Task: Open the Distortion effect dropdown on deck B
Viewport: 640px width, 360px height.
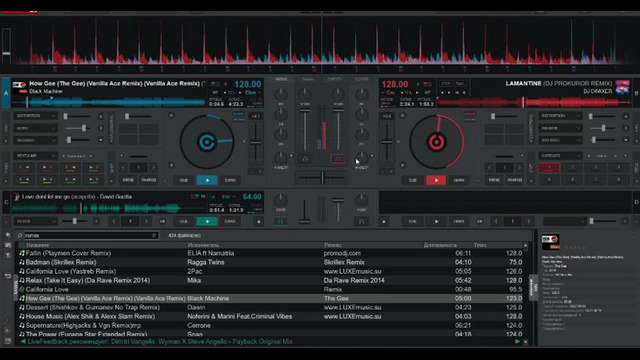Action: [x=560, y=116]
